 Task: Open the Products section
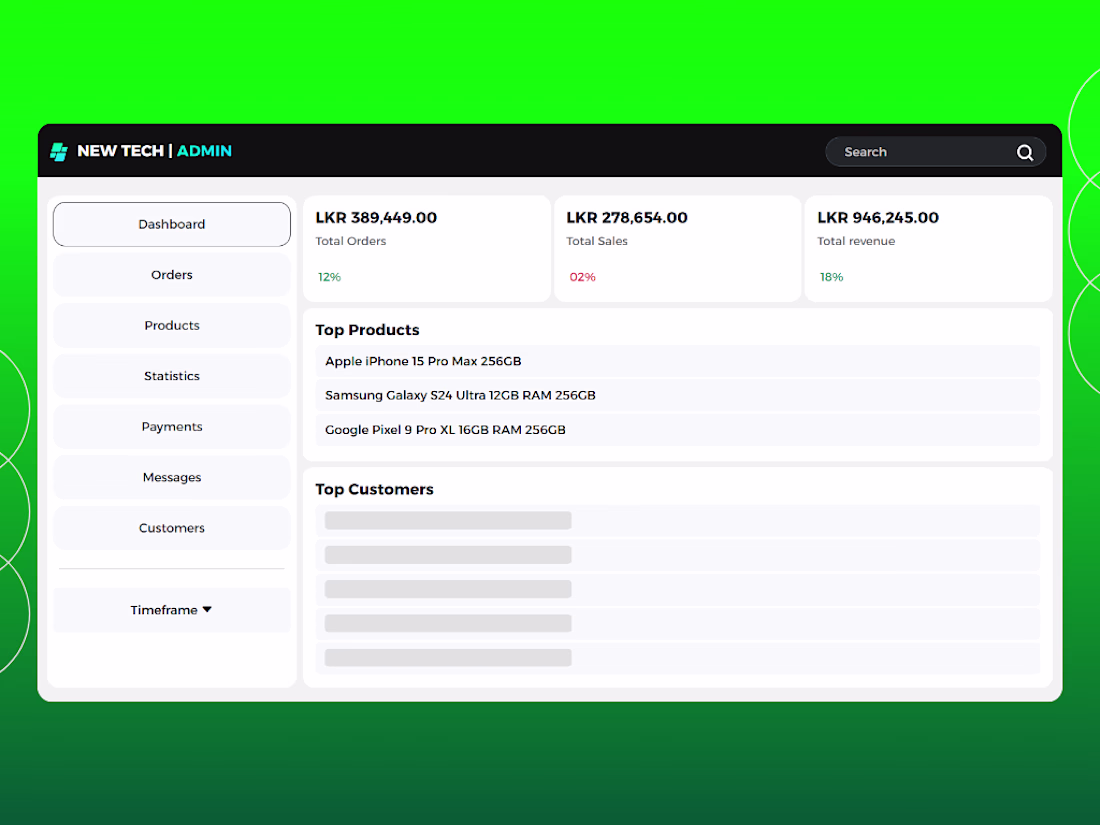[x=172, y=326]
